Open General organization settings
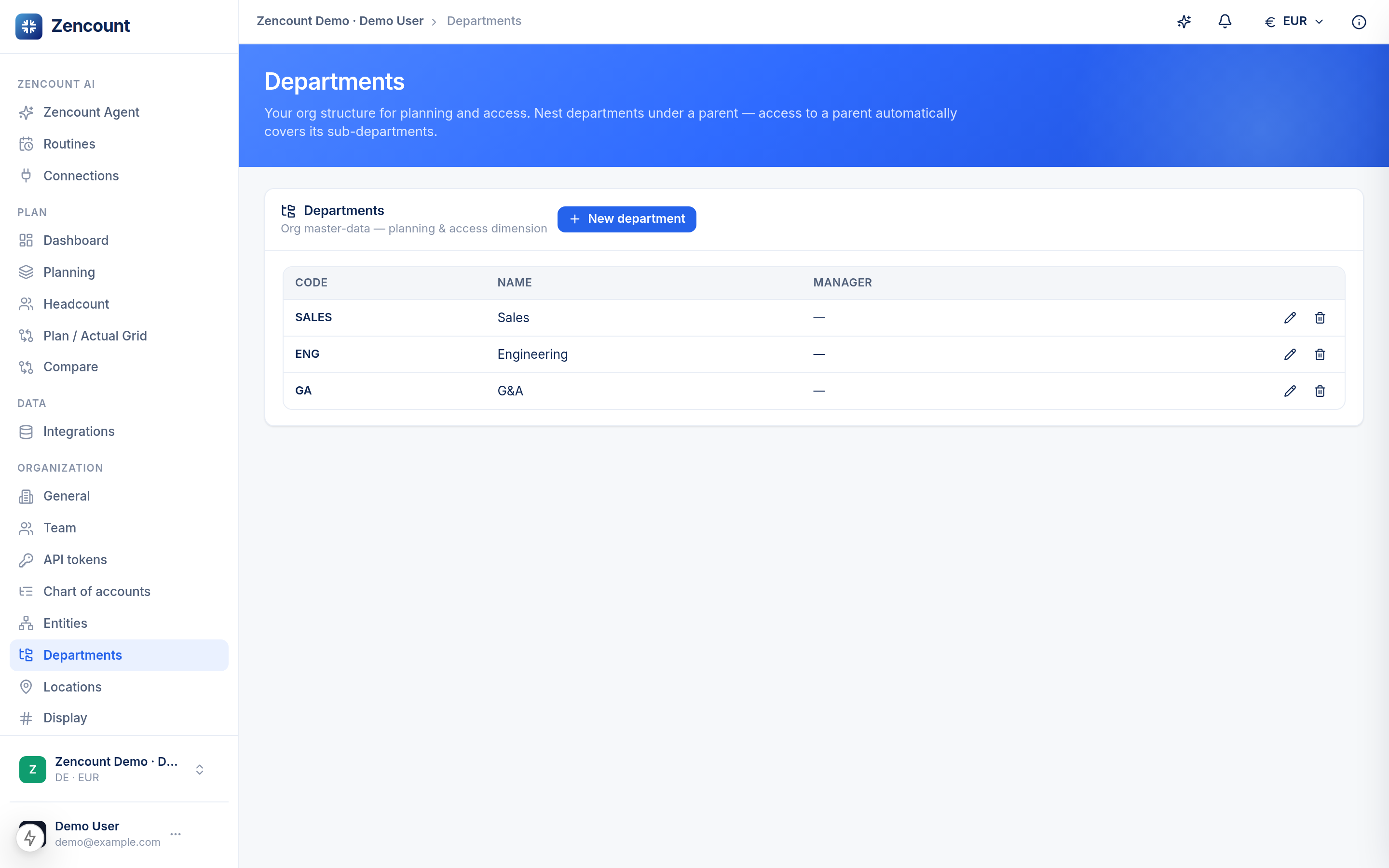 [119, 497]
